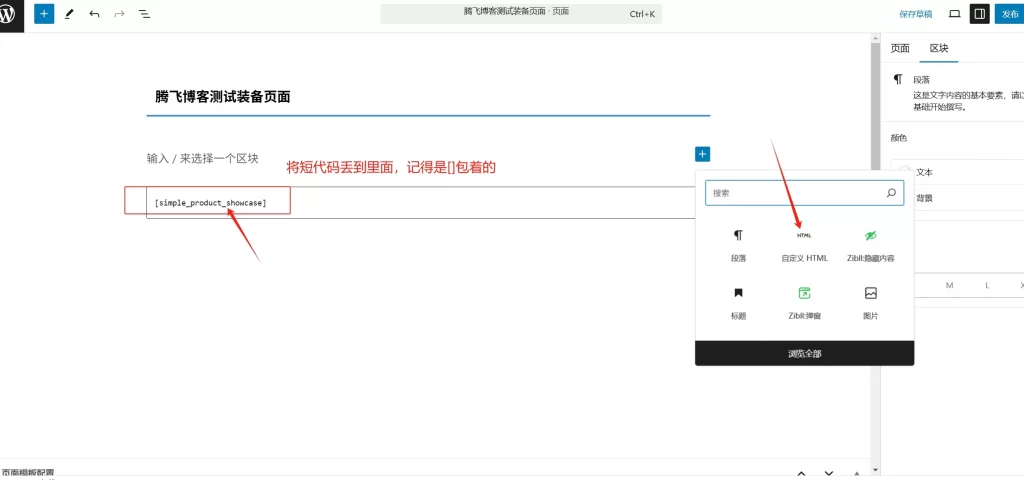The width and height of the screenshot is (1024, 480).
Task: Toggle the block inserter plus button
Action: [44, 14]
